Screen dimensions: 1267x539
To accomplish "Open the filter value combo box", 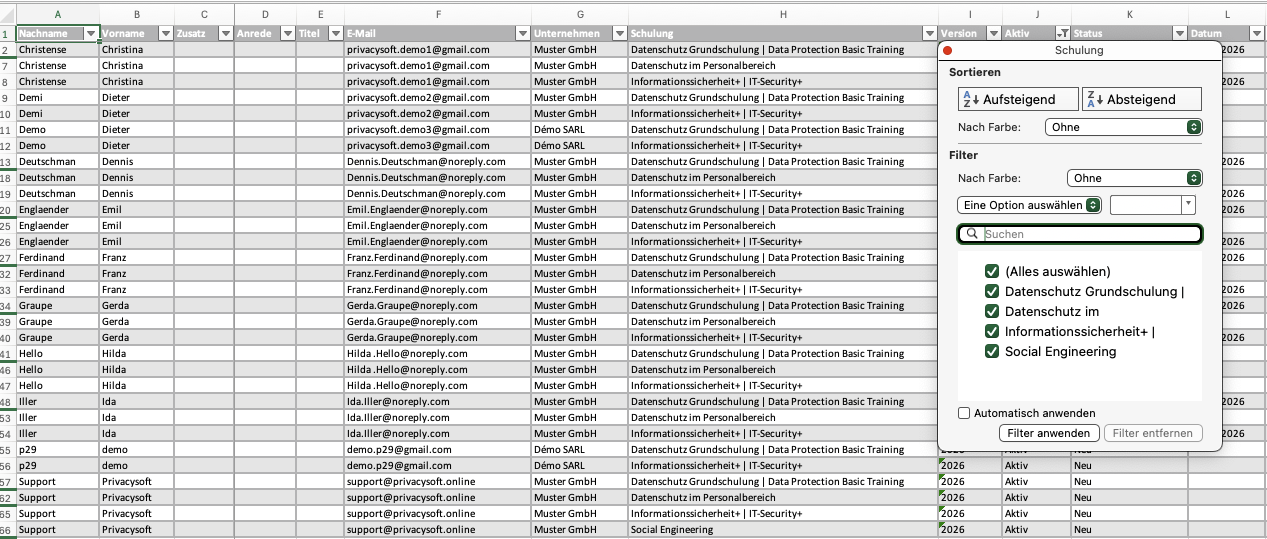I will 1152,204.
